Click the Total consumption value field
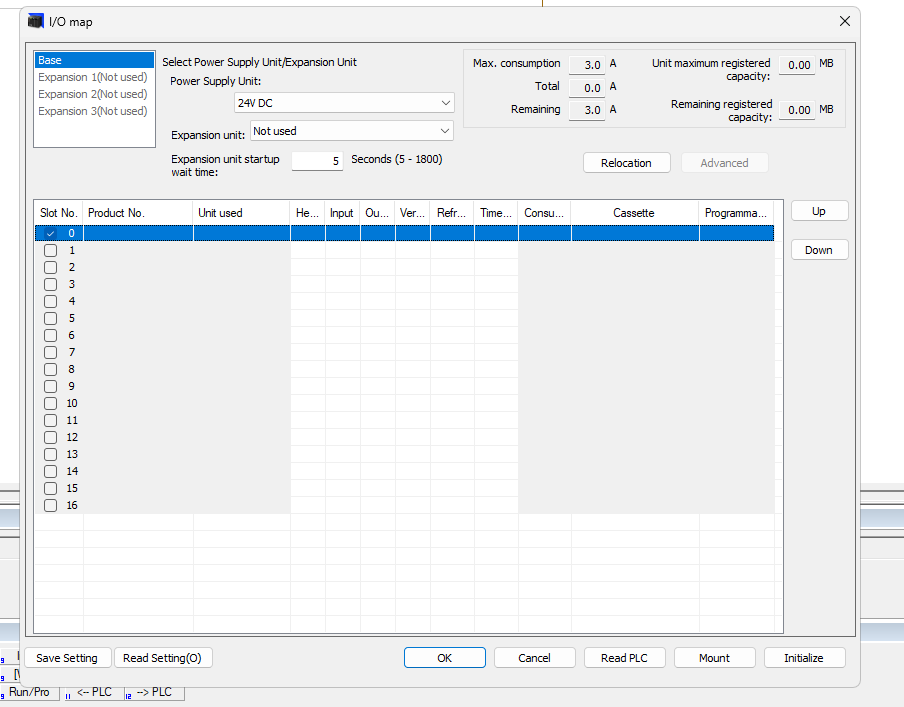The width and height of the screenshot is (904, 707). (587, 88)
